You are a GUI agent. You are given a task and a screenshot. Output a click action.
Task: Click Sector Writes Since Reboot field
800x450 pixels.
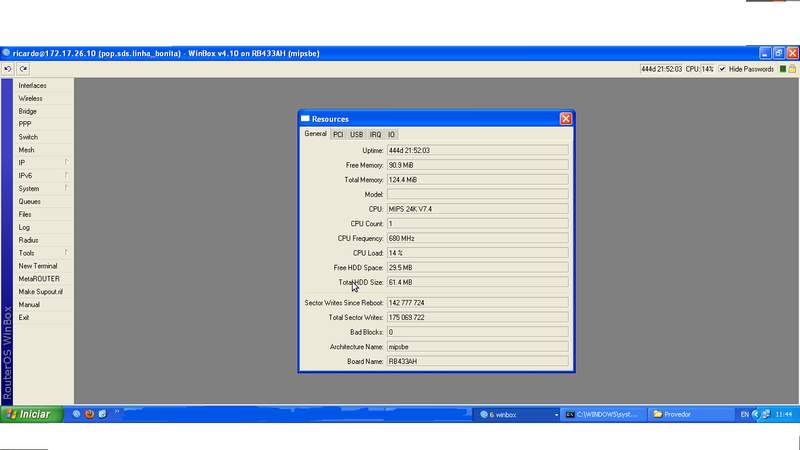(x=478, y=303)
